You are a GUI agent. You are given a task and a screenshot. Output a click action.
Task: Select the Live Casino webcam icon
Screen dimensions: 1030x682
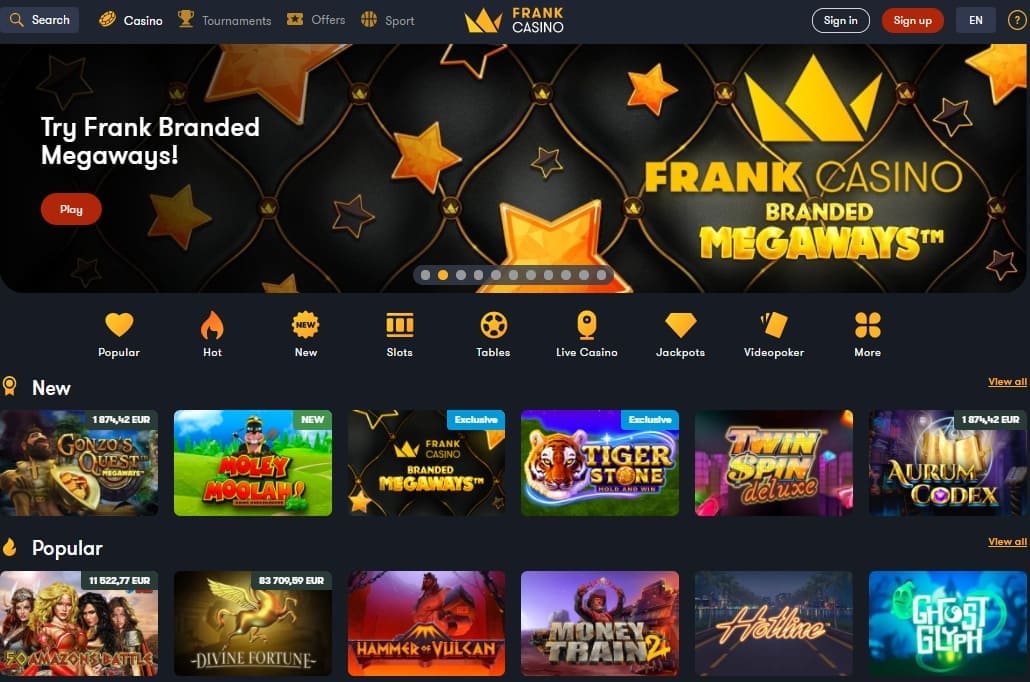pos(587,325)
